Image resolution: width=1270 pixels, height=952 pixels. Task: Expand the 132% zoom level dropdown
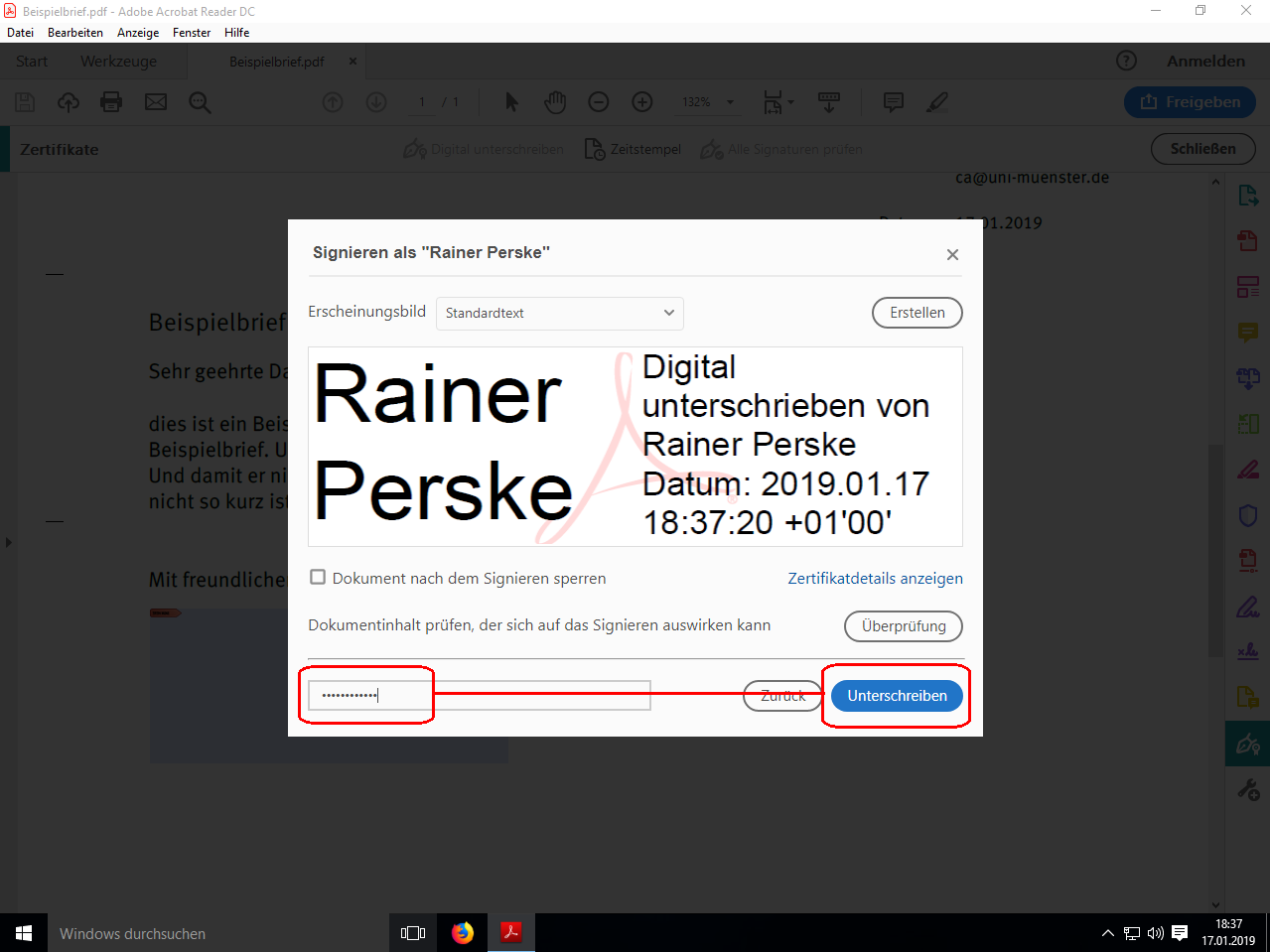pyautogui.click(x=730, y=102)
